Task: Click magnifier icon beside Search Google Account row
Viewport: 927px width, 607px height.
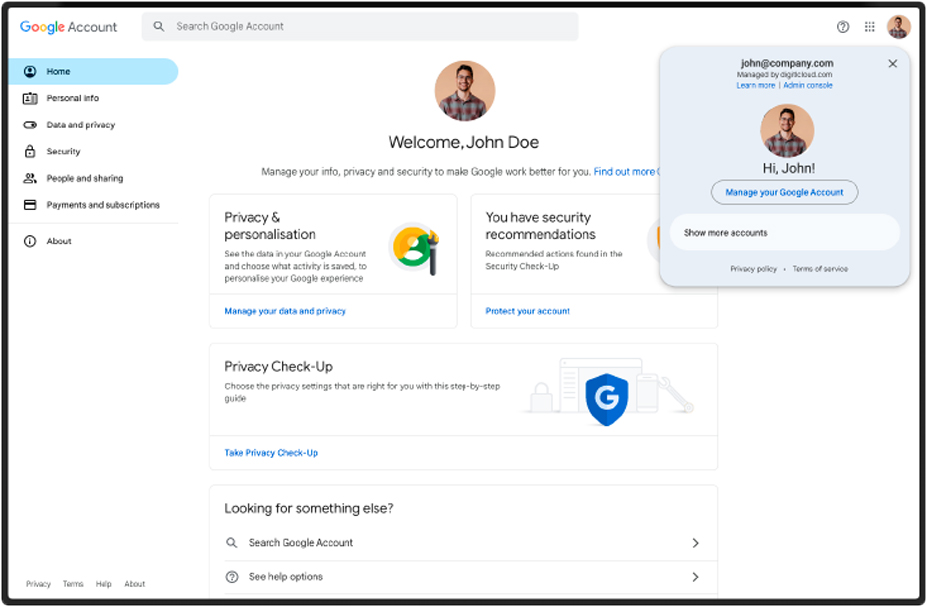Action: click(232, 543)
